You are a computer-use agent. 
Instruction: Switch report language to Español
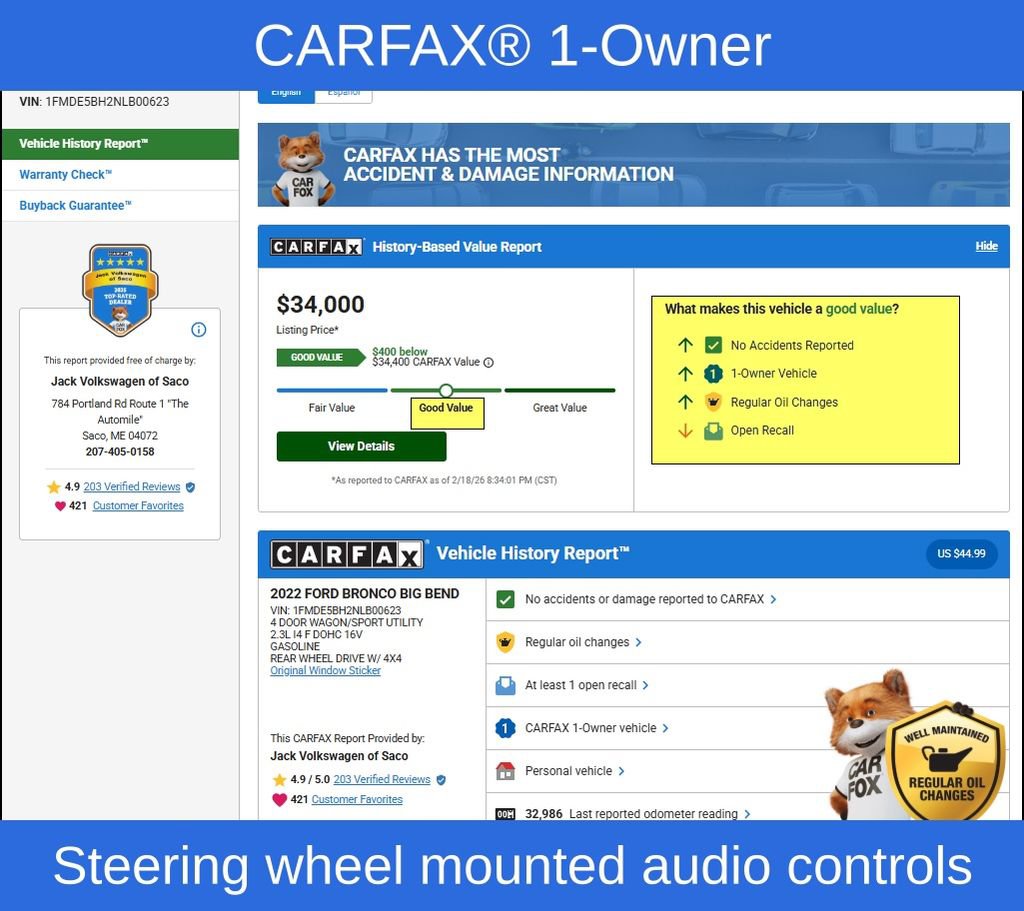343,93
